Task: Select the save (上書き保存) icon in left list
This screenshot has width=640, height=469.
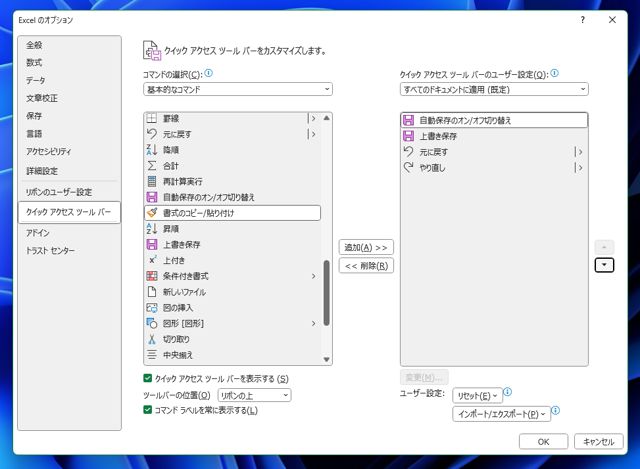Action: [152, 245]
